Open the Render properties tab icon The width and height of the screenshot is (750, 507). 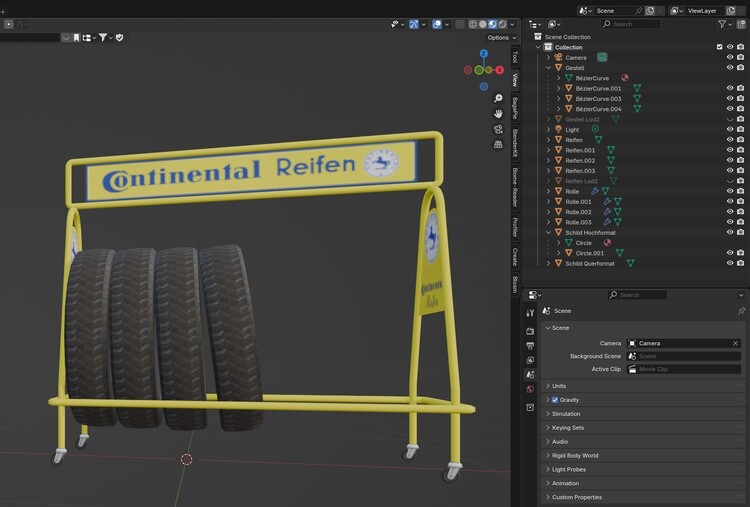point(530,330)
